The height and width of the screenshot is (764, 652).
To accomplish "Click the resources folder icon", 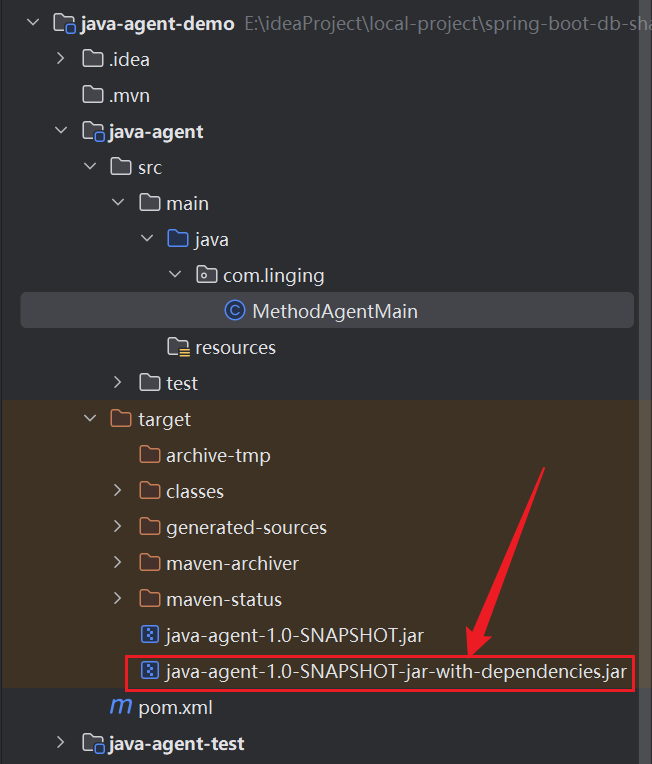I will point(178,347).
